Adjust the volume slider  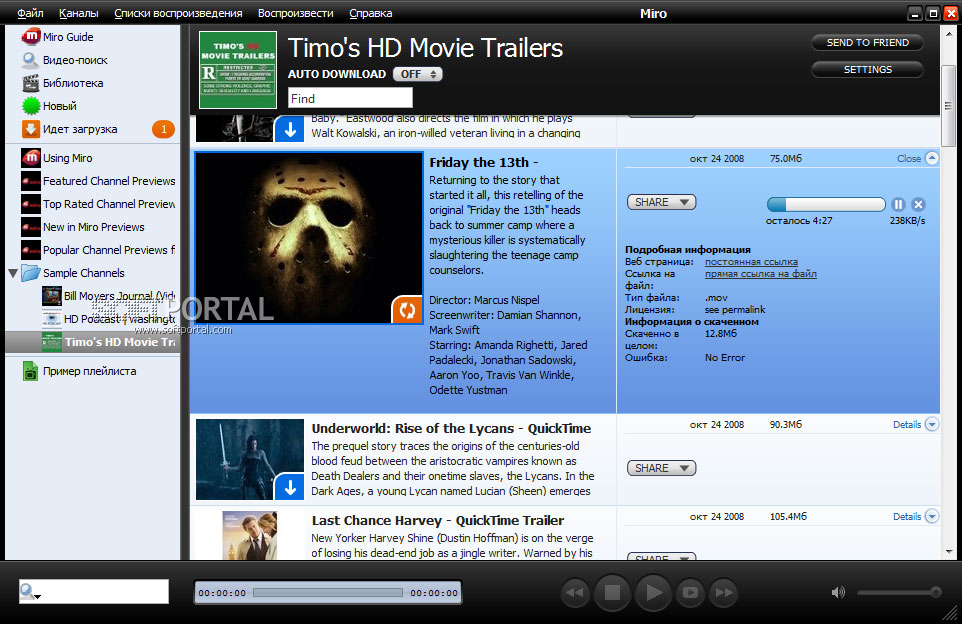(899, 592)
